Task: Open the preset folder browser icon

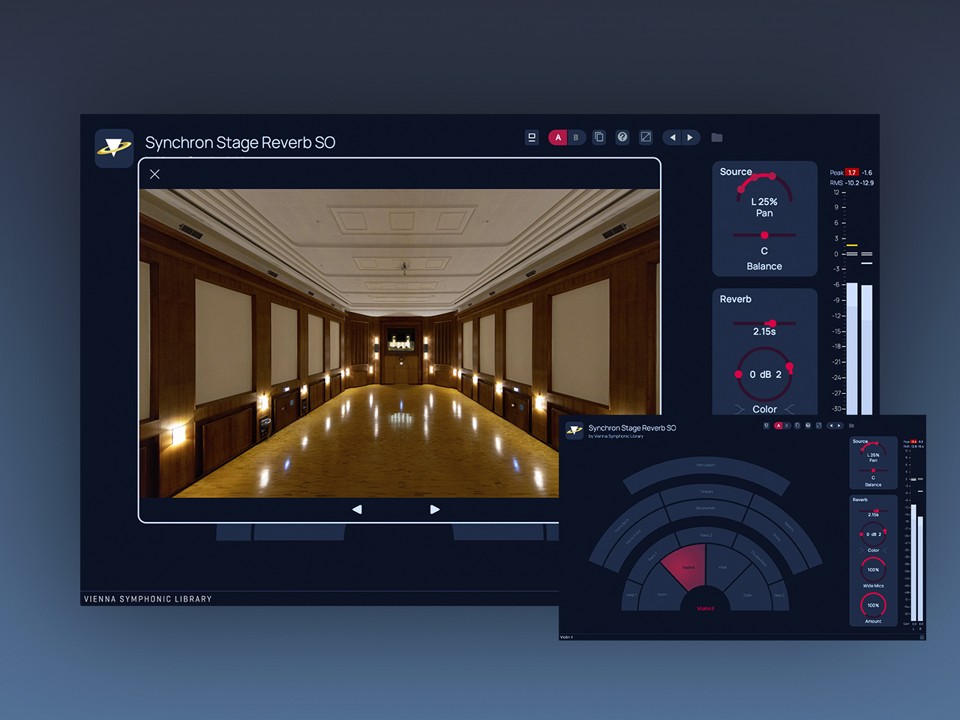Action: pyautogui.click(x=717, y=137)
